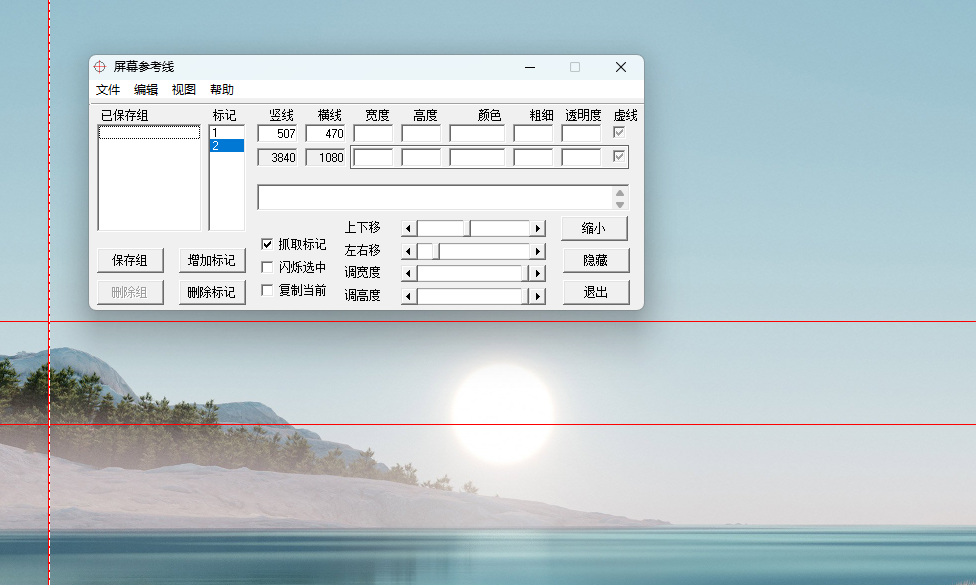Click the second row 透明度 field
Image resolution: width=976 pixels, height=585 pixels.
point(581,157)
